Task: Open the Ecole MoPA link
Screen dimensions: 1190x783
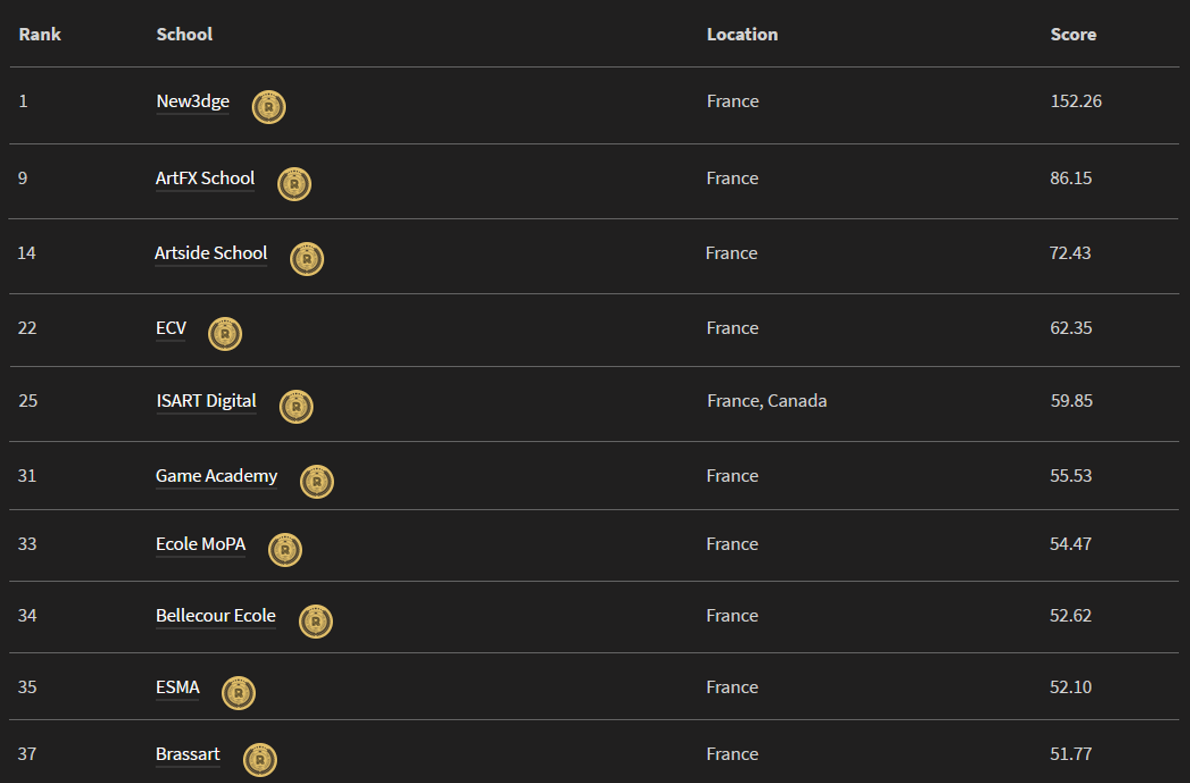Action: pyautogui.click(x=200, y=544)
